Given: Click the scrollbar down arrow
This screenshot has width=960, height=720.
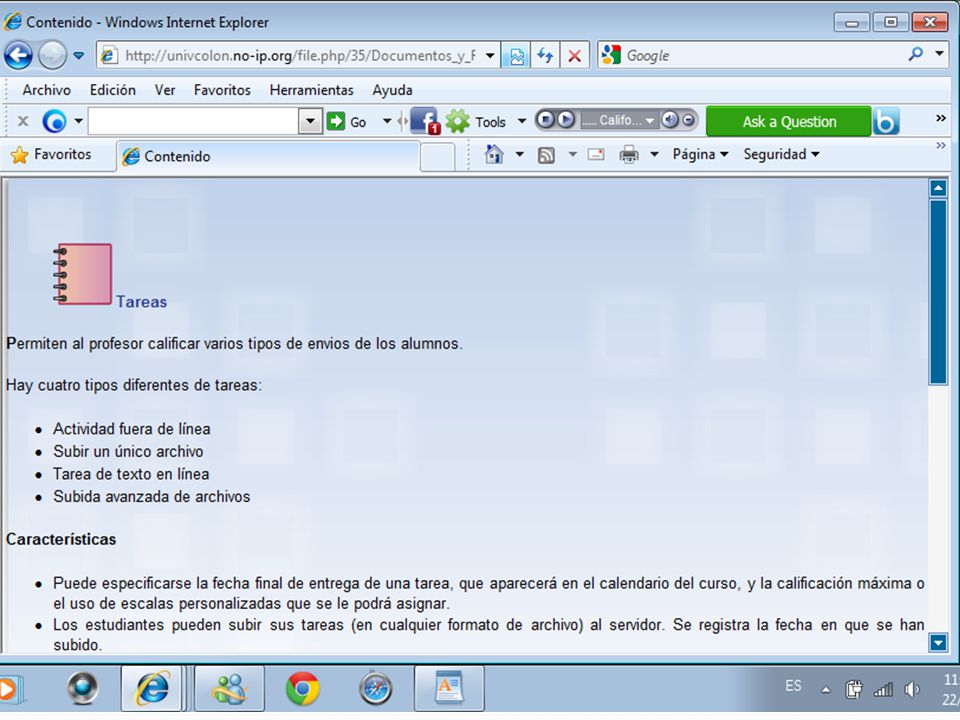Looking at the screenshot, I should point(938,642).
